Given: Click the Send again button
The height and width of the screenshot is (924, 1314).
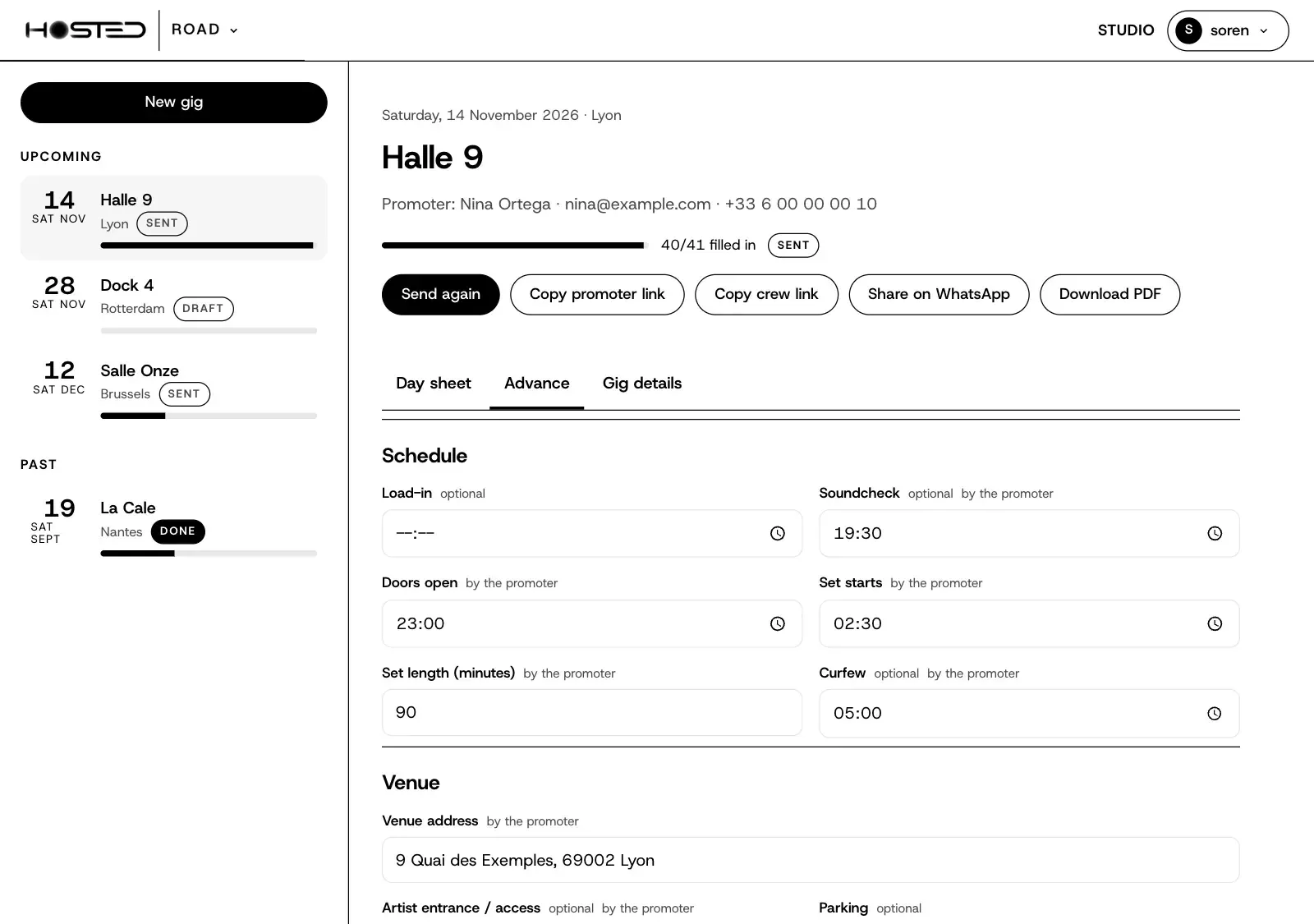Looking at the screenshot, I should (x=440, y=294).
